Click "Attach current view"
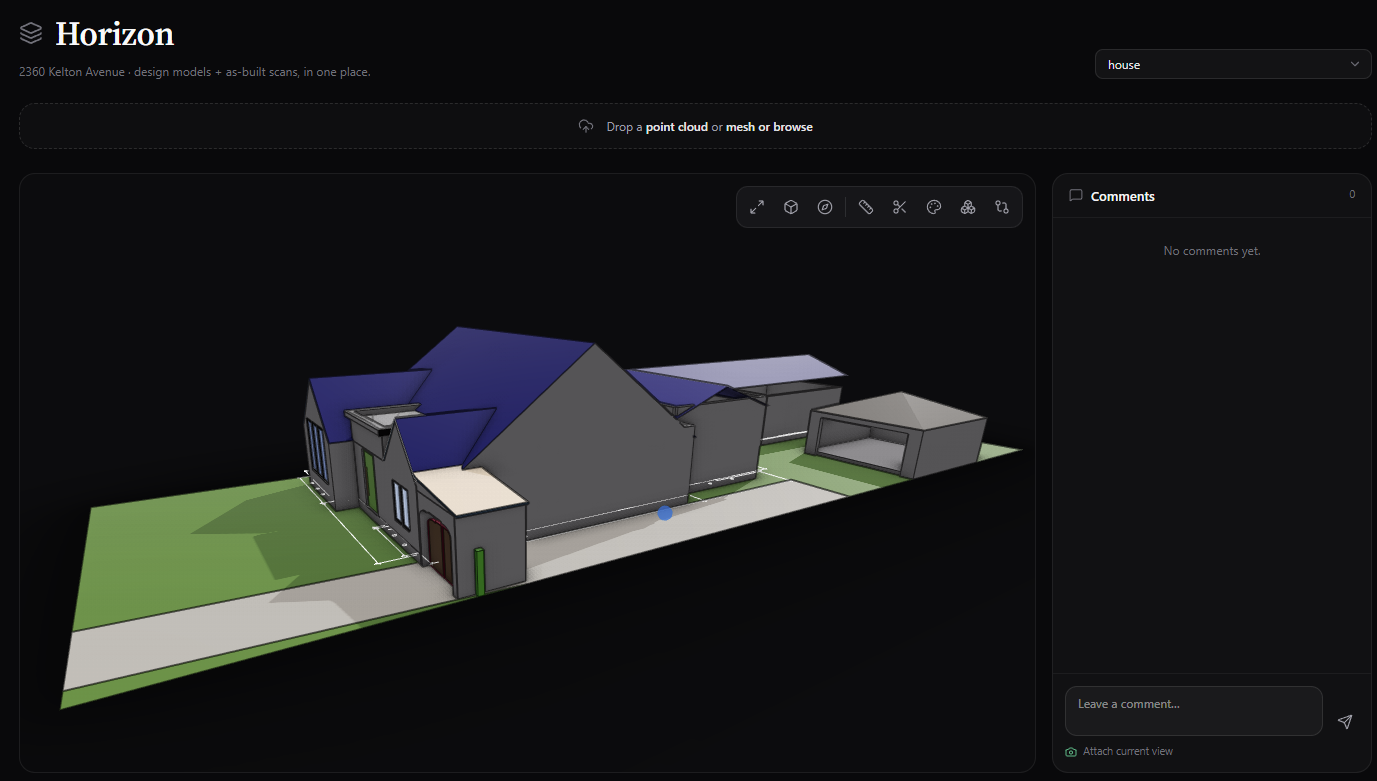The image size is (1377, 781). coord(1128,751)
